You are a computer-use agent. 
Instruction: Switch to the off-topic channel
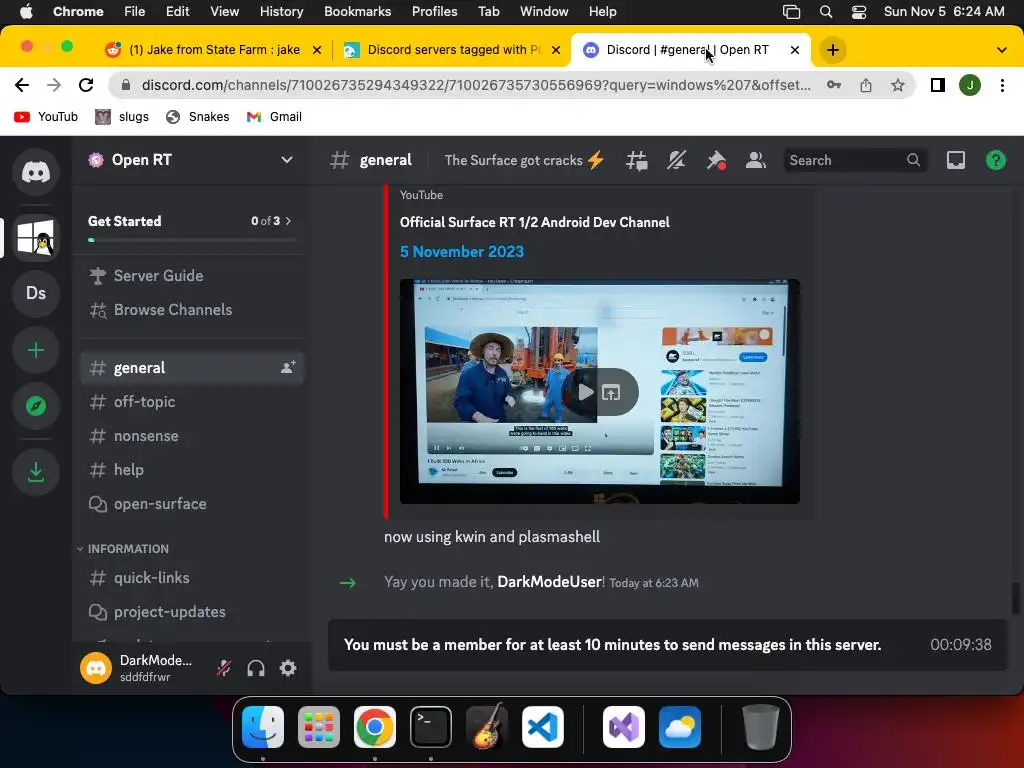tap(192, 402)
